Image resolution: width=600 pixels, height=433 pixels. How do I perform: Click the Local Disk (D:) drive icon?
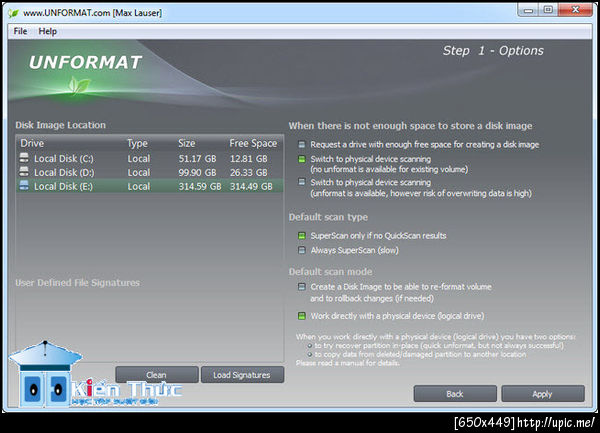pyautogui.click(x=24, y=171)
